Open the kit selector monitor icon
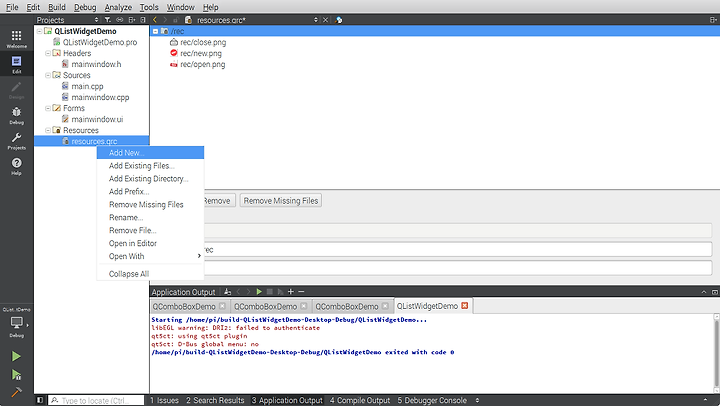Screen dimensions: 720x406 coord(17,323)
